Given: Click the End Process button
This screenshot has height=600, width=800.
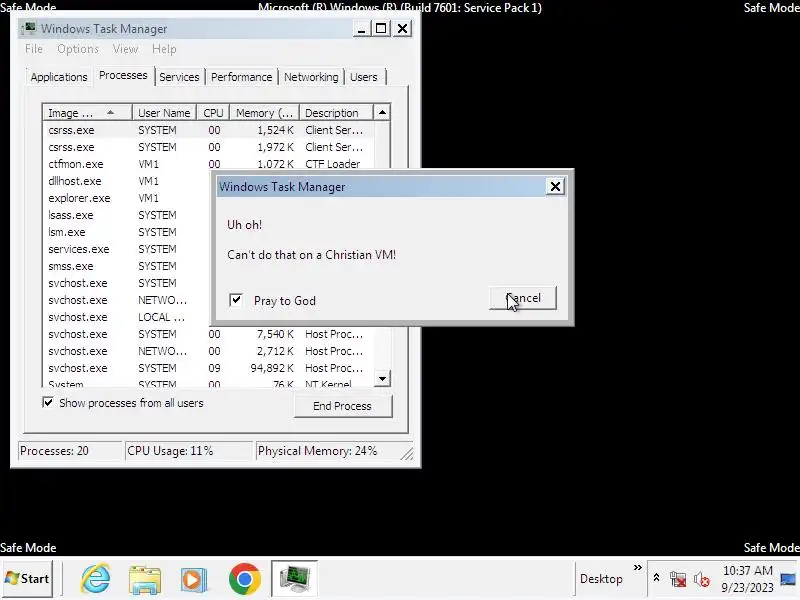Looking at the screenshot, I should point(342,406).
